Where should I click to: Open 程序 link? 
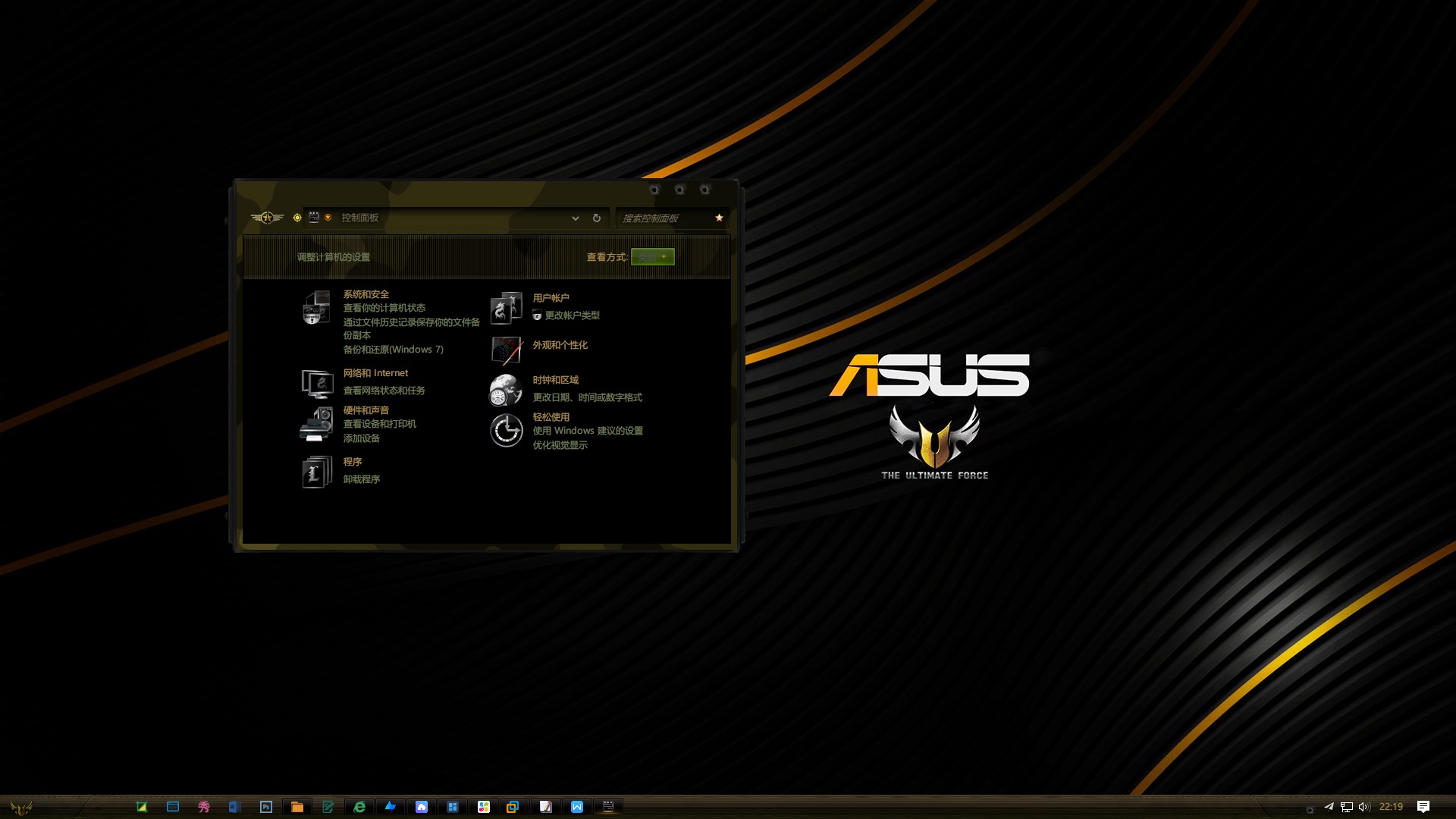(353, 462)
